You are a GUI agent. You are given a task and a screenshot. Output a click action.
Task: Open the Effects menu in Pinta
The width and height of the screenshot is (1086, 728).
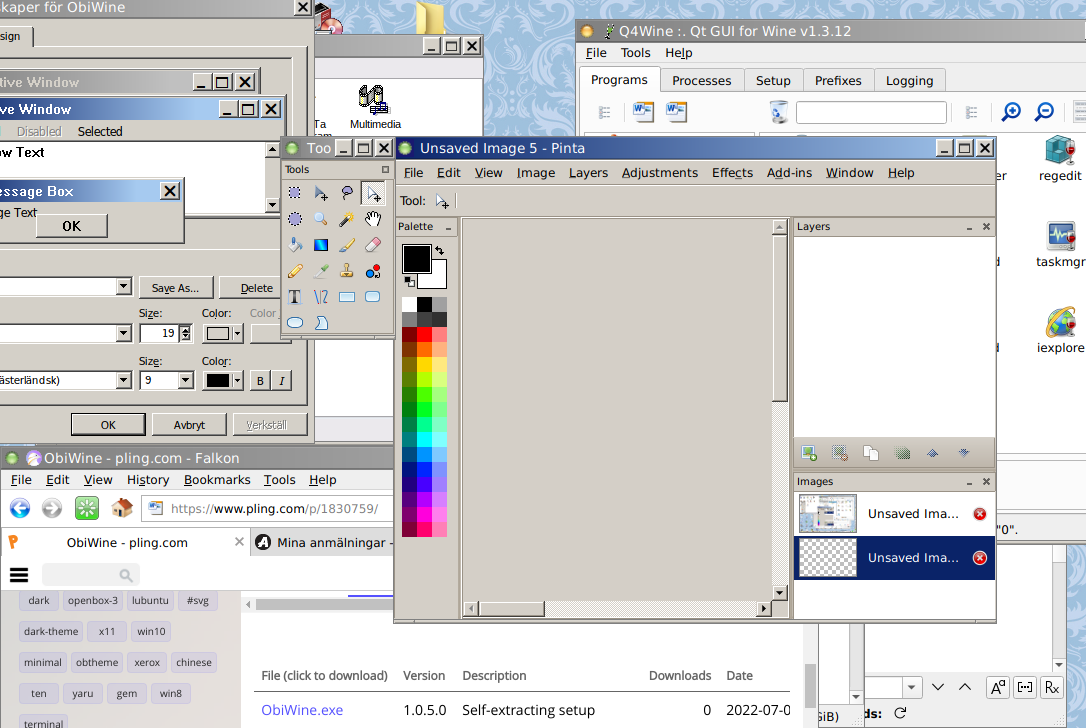point(732,173)
